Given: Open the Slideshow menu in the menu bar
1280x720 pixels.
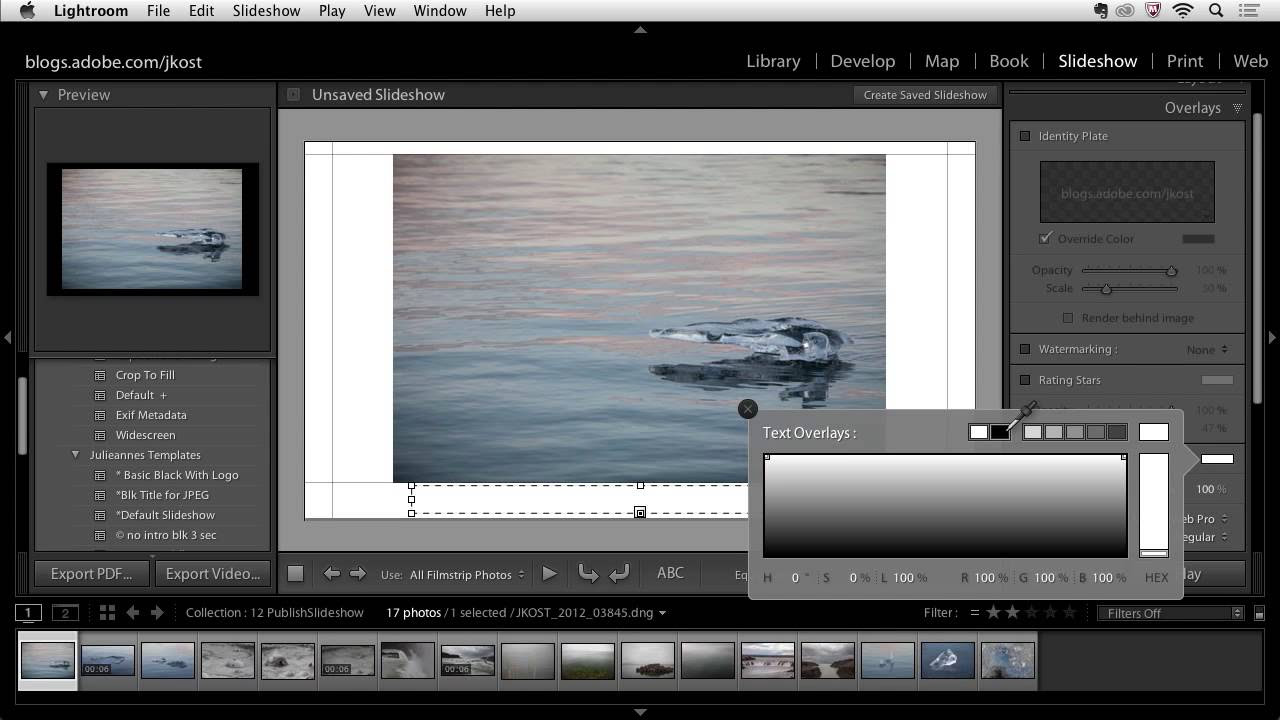Looking at the screenshot, I should (266, 11).
